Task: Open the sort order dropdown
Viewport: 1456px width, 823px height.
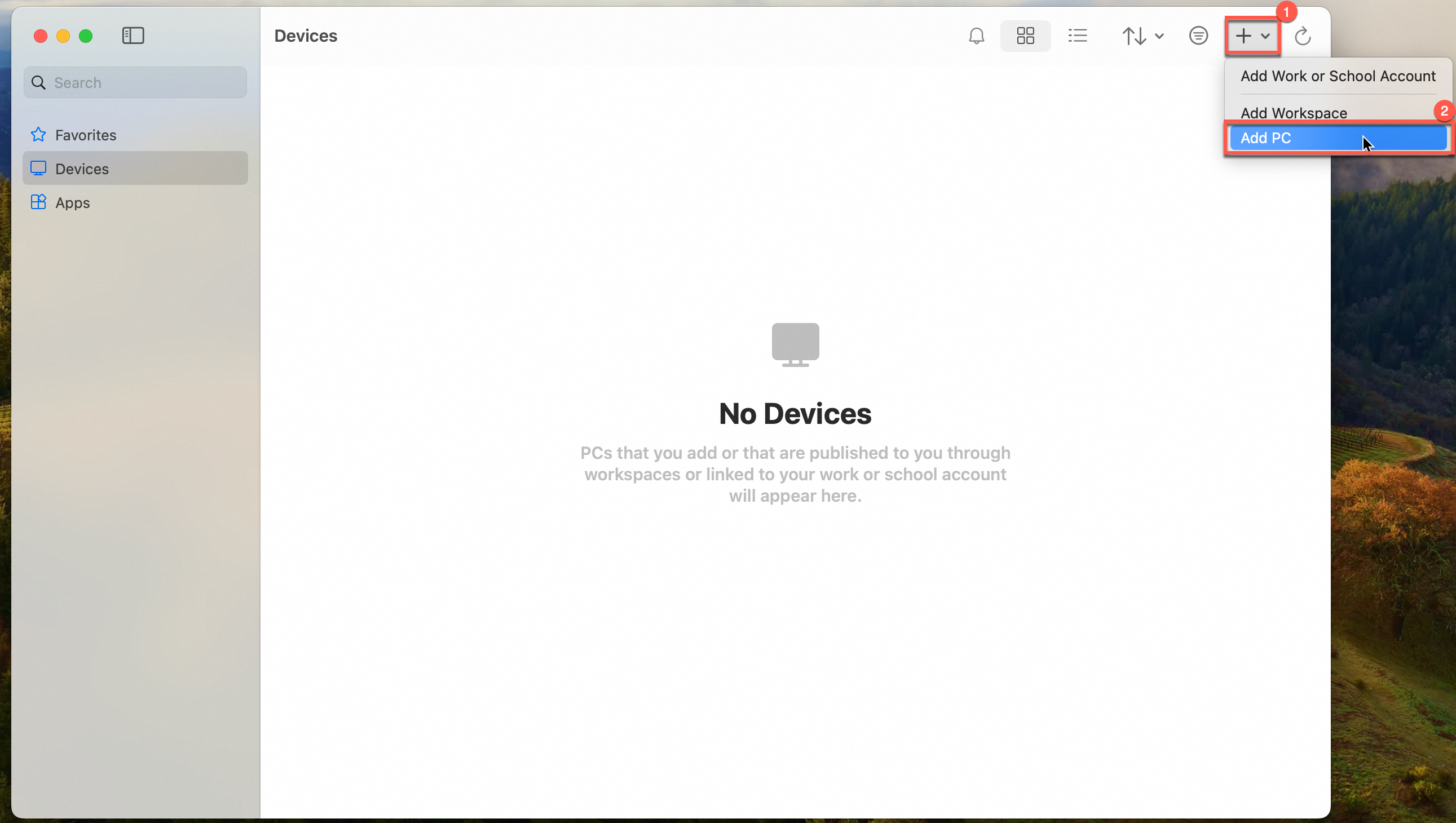Action: 1142,36
